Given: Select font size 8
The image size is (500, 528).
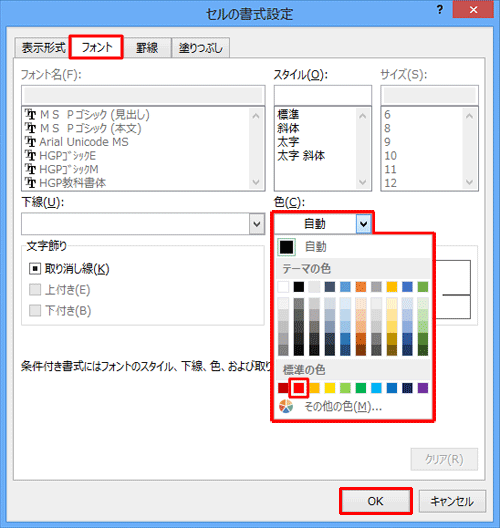Looking at the screenshot, I should (x=387, y=128).
